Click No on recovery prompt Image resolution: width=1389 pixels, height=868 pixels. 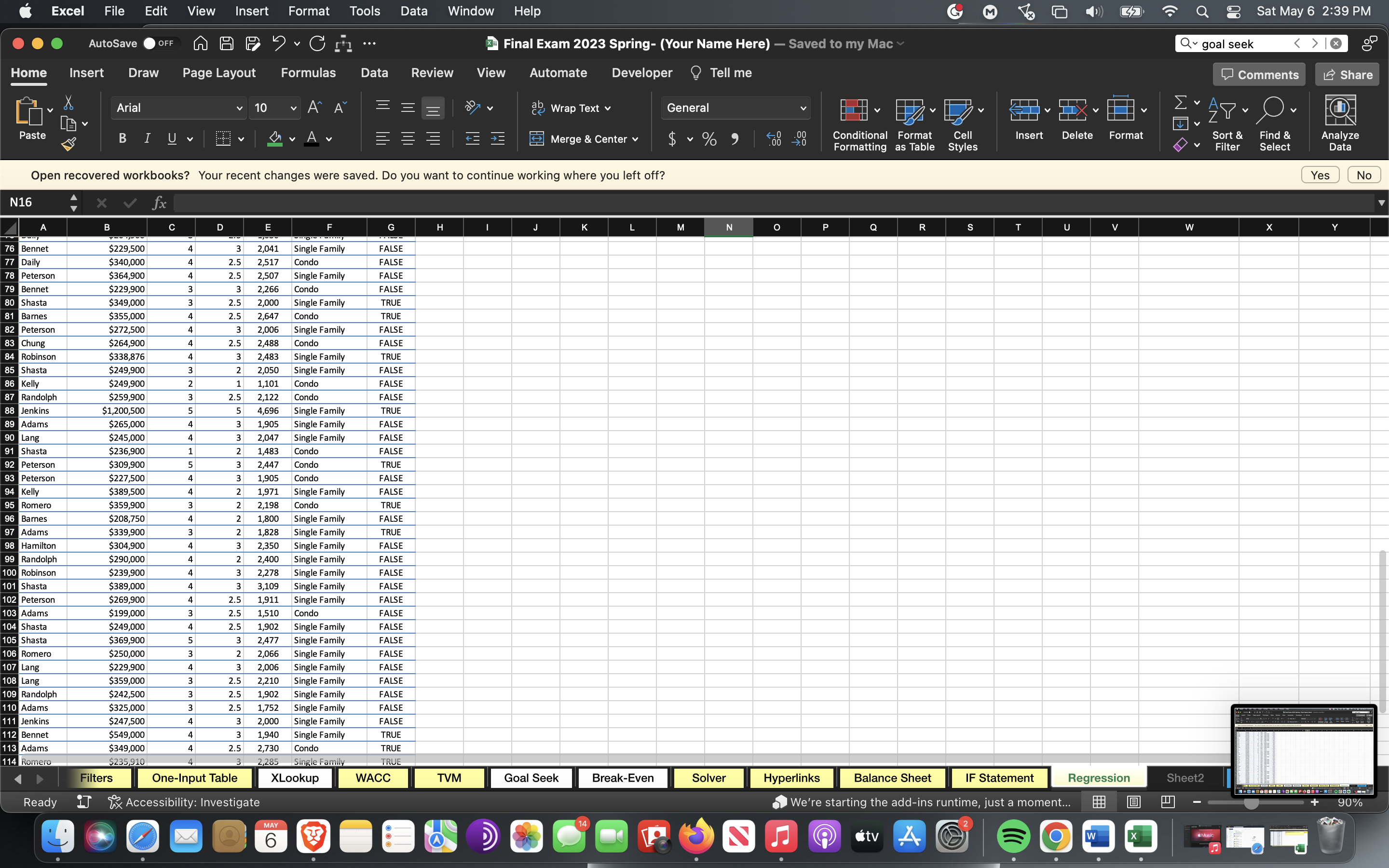tap(1364, 175)
